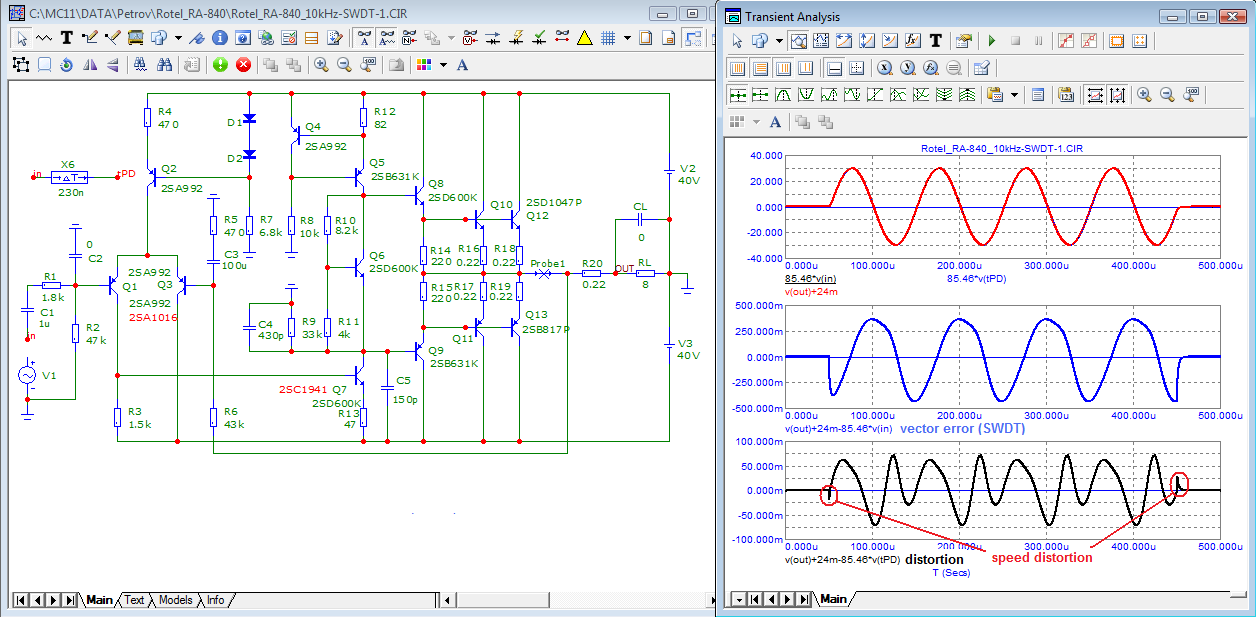
Task: Click the Stop analysis square button
Action: click(1015, 41)
